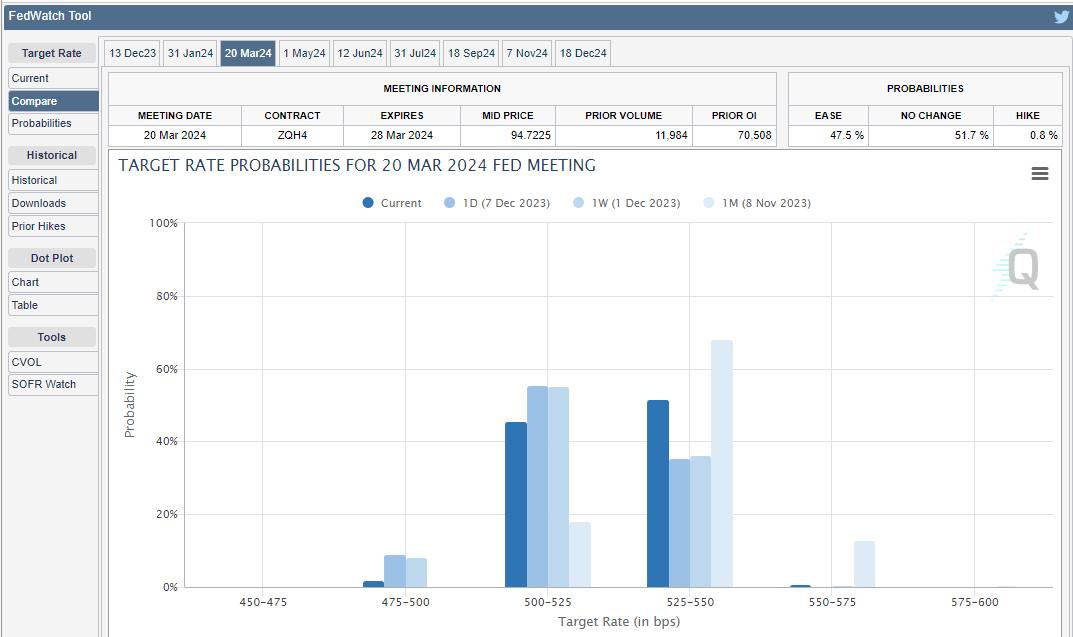Click the 28 Mar 2024 expiry cell
The height and width of the screenshot is (637, 1073).
(402, 135)
